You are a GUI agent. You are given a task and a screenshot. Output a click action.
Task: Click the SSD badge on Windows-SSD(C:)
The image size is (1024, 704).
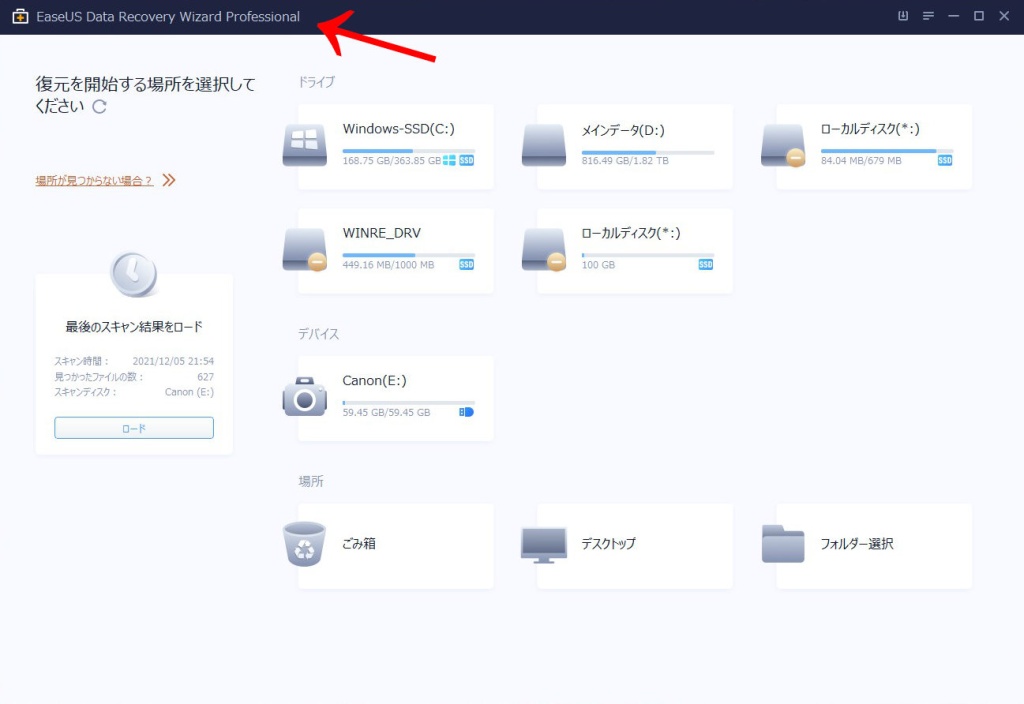pos(466,161)
